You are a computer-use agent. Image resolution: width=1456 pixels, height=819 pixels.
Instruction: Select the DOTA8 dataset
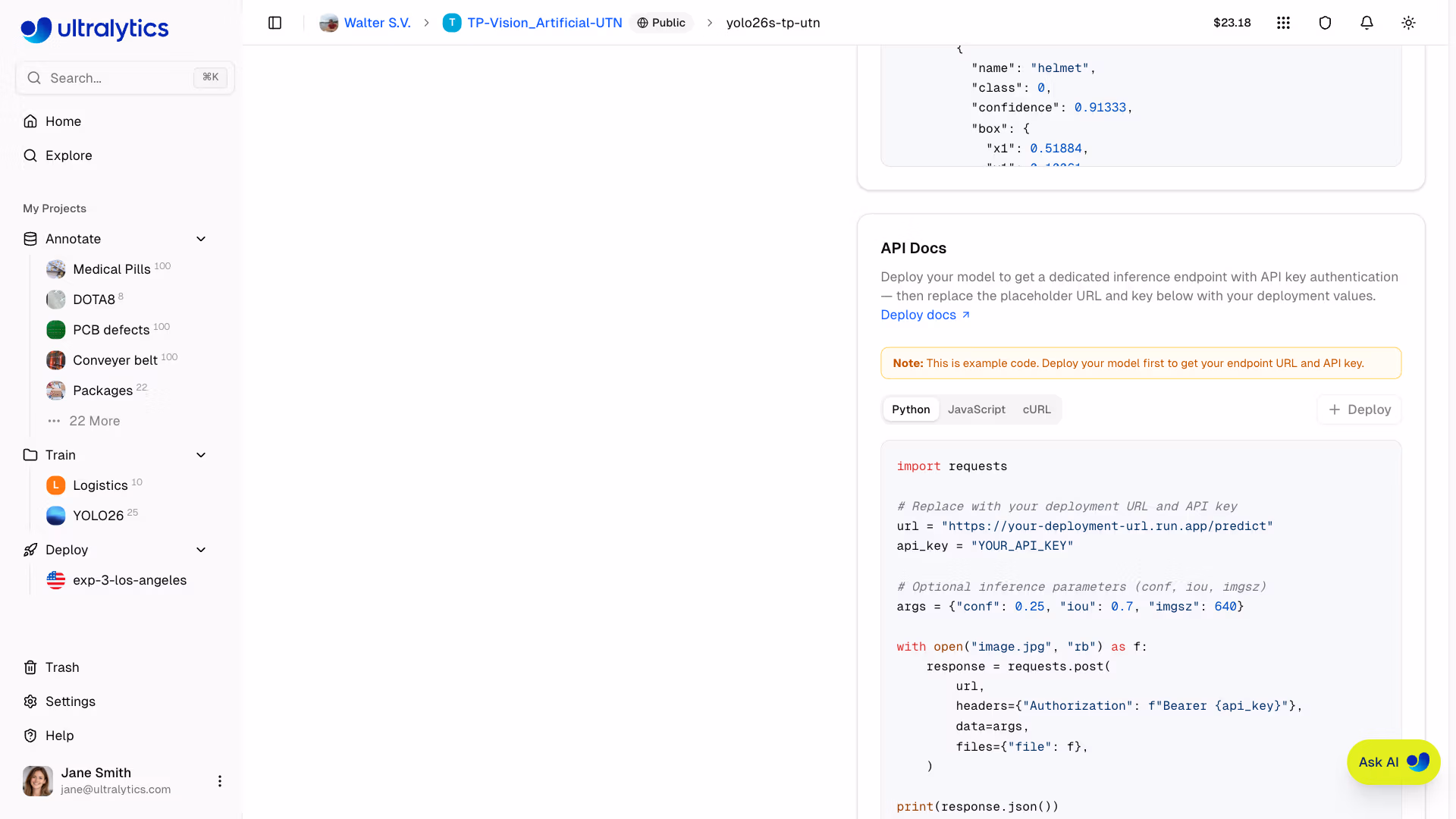(94, 300)
